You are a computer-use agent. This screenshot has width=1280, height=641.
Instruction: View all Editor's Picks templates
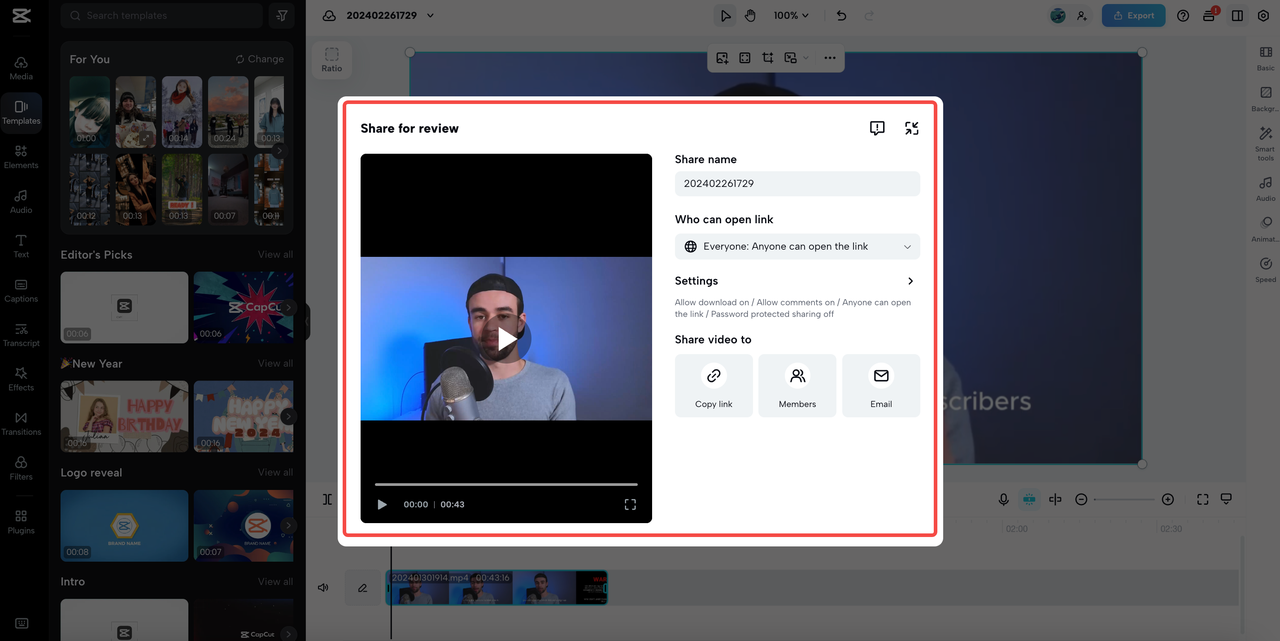275,255
